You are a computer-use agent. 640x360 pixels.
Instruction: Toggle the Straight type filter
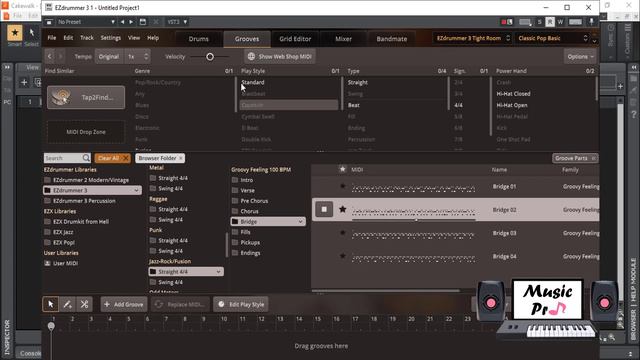pos(358,82)
